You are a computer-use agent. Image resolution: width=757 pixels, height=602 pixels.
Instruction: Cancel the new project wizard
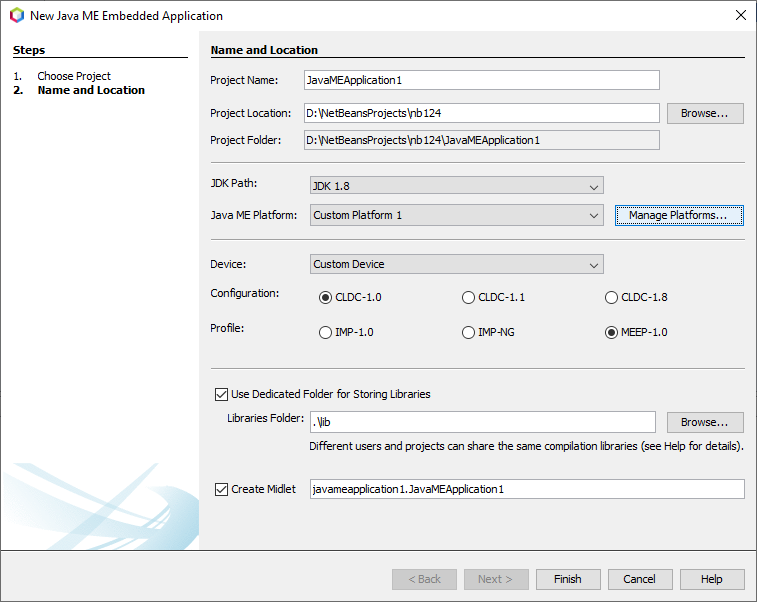tap(640, 579)
